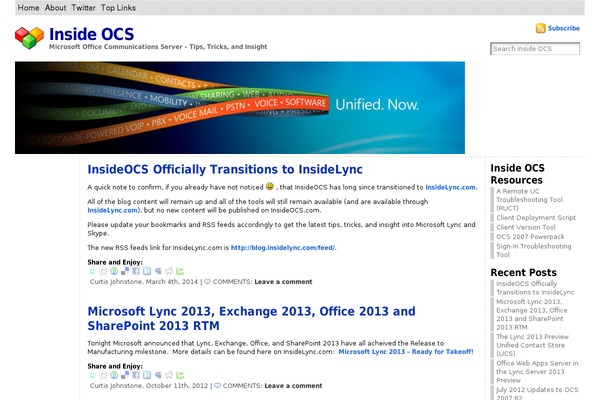
Task: Click the Unified. Now. banner image
Action: pos(240,108)
